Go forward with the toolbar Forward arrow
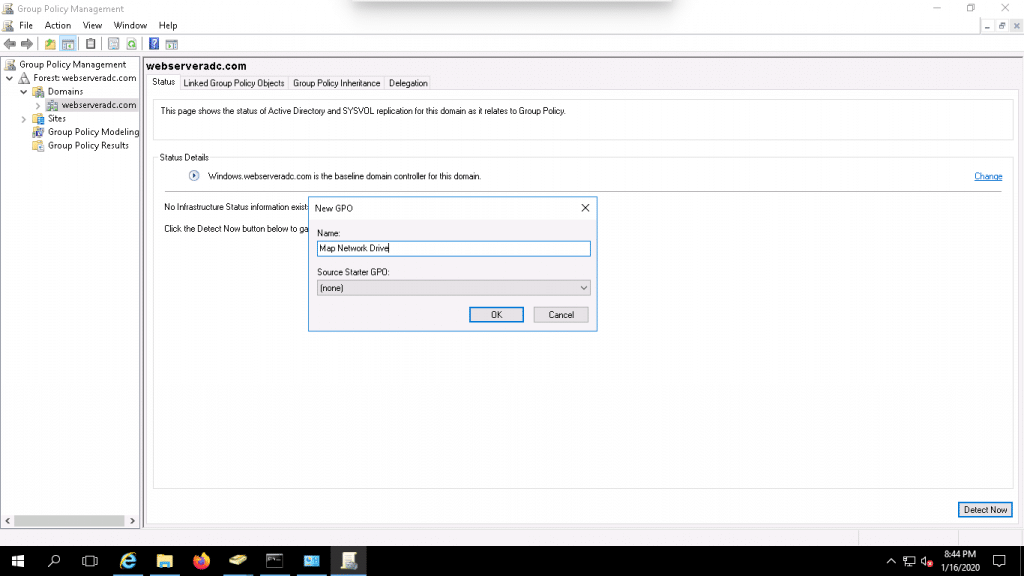The width and height of the screenshot is (1024, 576). tap(27, 44)
